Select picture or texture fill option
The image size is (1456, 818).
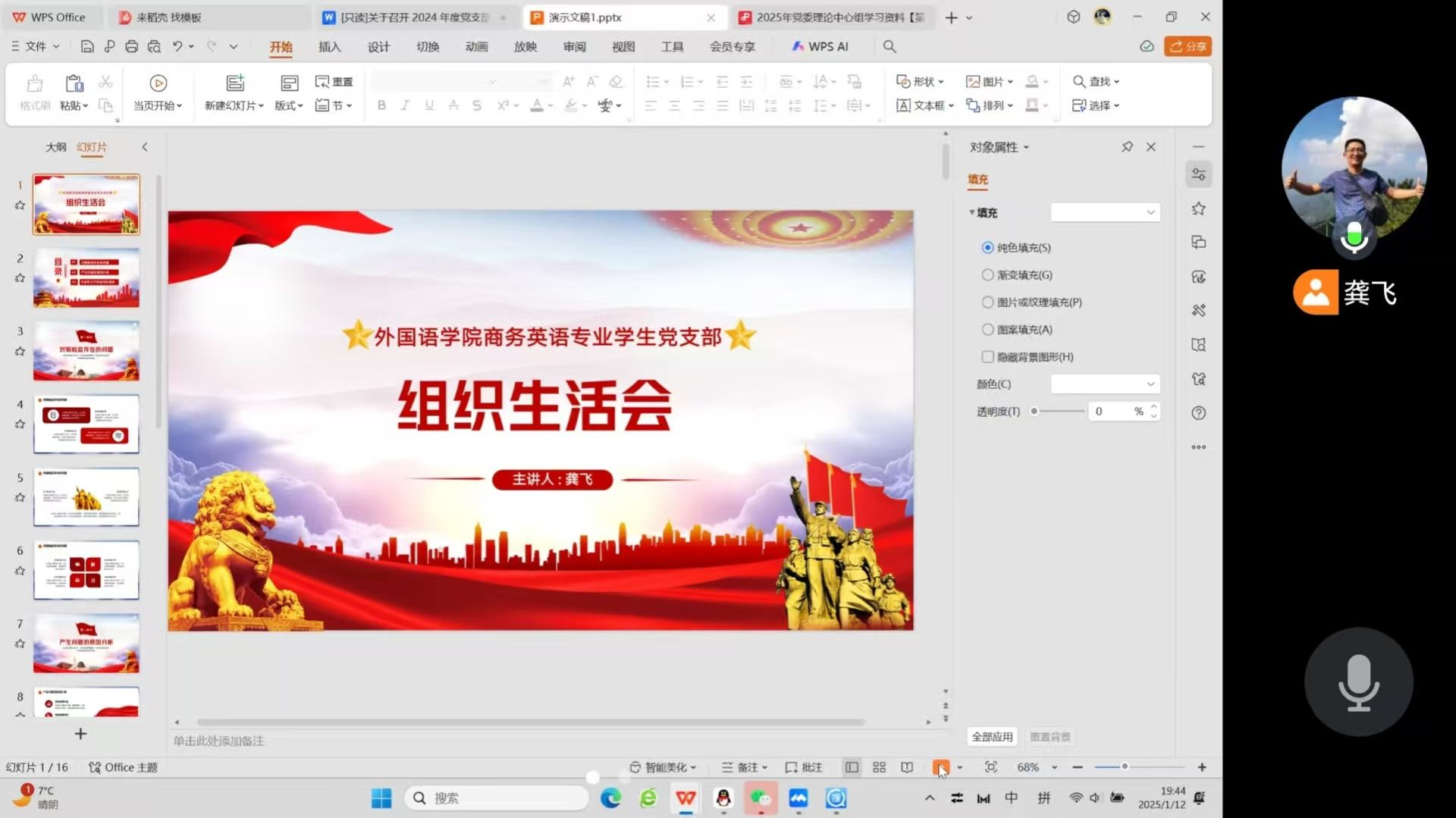(x=987, y=302)
